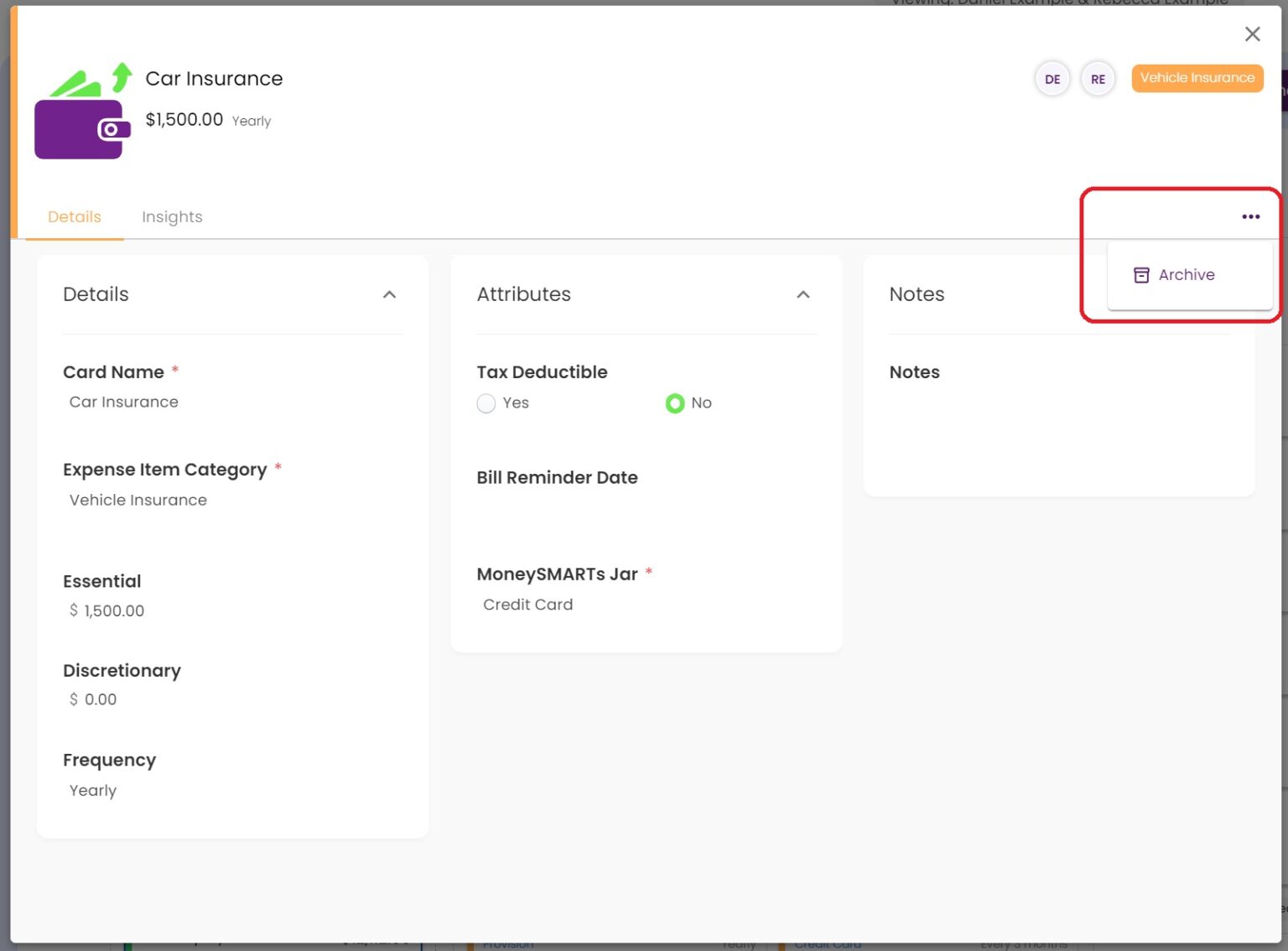Collapse the Attributes section chevron
The height and width of the screenshot is (951, 1288).
(x=802, y=294)
